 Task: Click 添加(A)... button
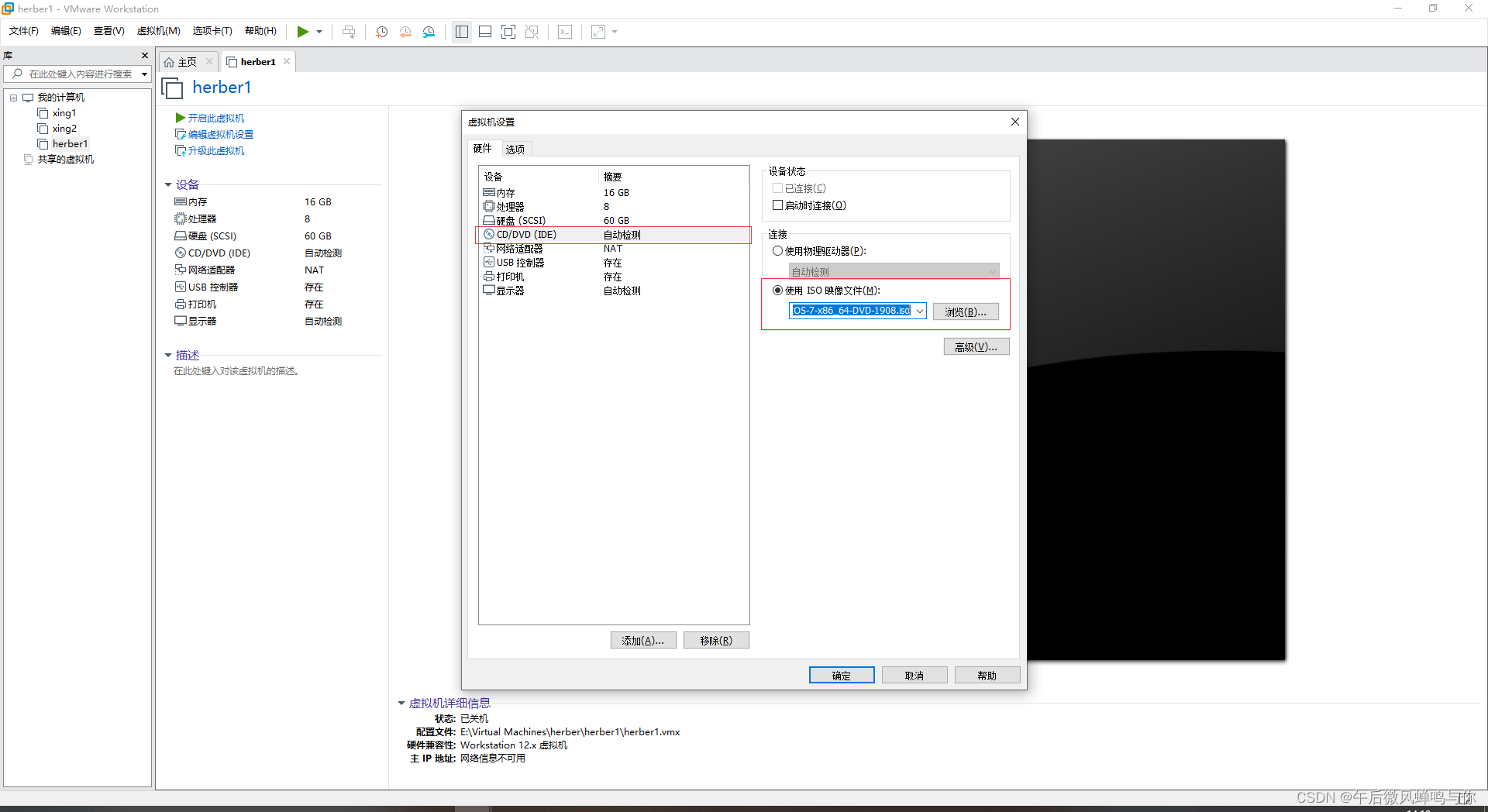643,640
